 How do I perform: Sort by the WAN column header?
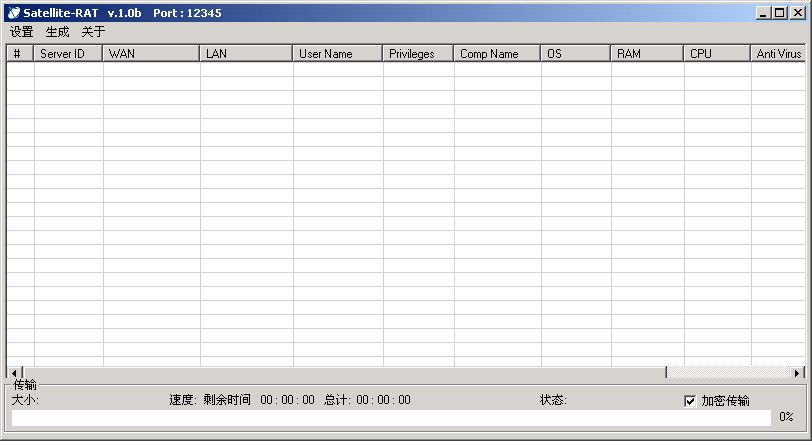pos(151,54)
